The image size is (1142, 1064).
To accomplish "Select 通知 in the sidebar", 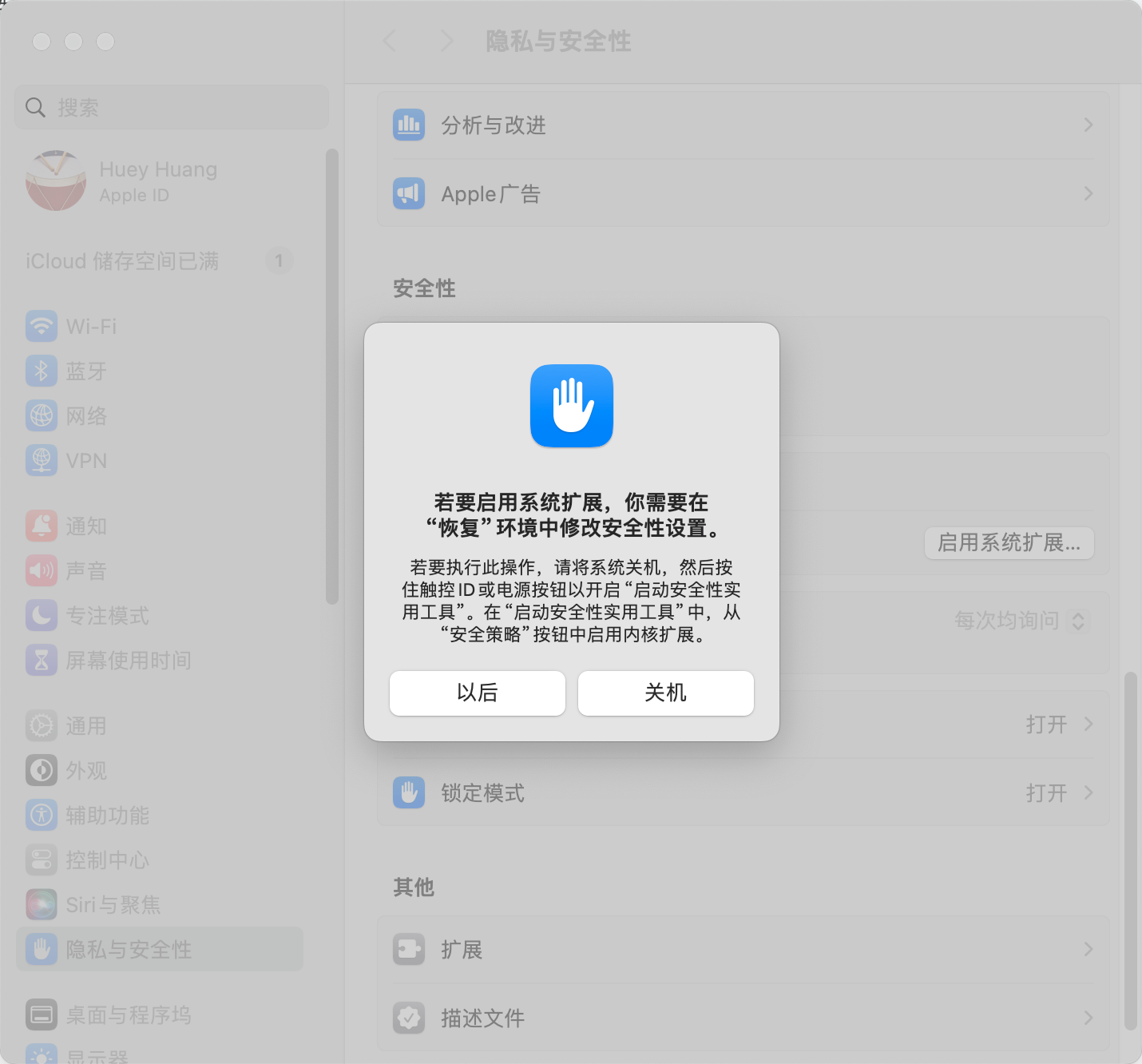I will 160,526.
